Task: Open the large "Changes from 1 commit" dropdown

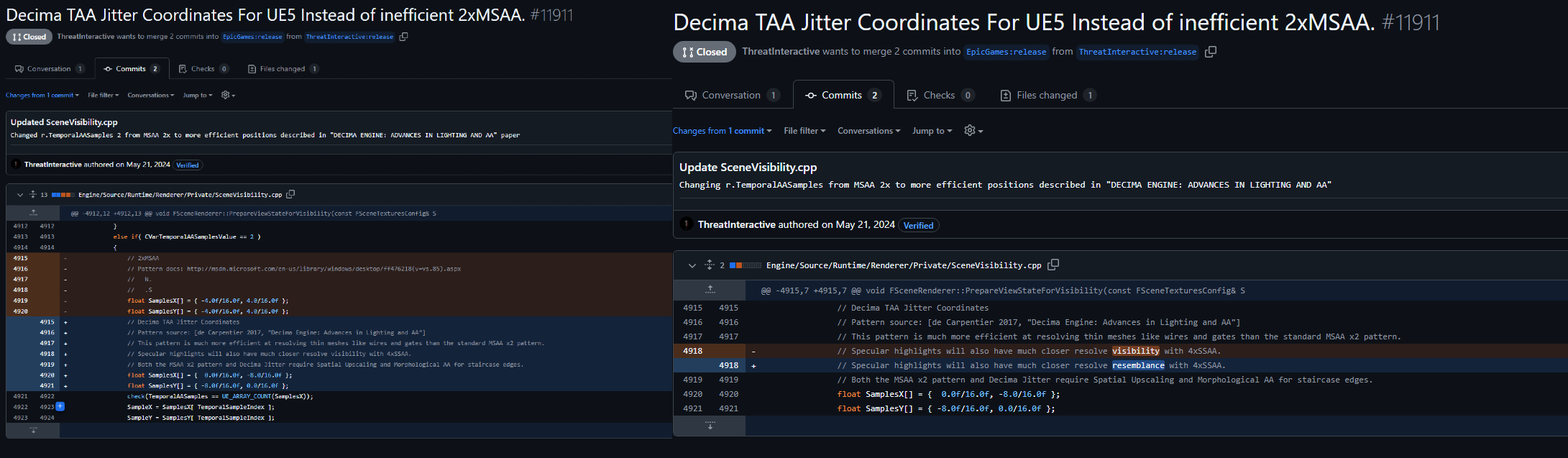Action: [722, 131]
